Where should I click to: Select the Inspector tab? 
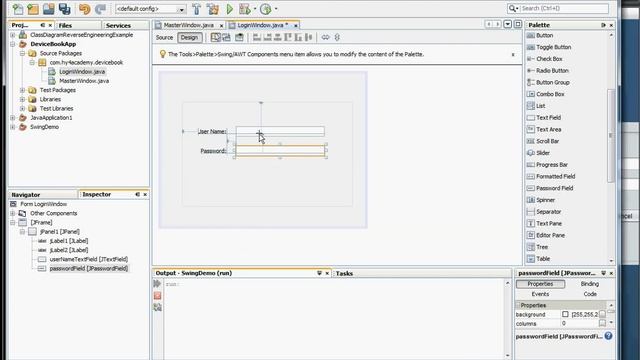97,194
